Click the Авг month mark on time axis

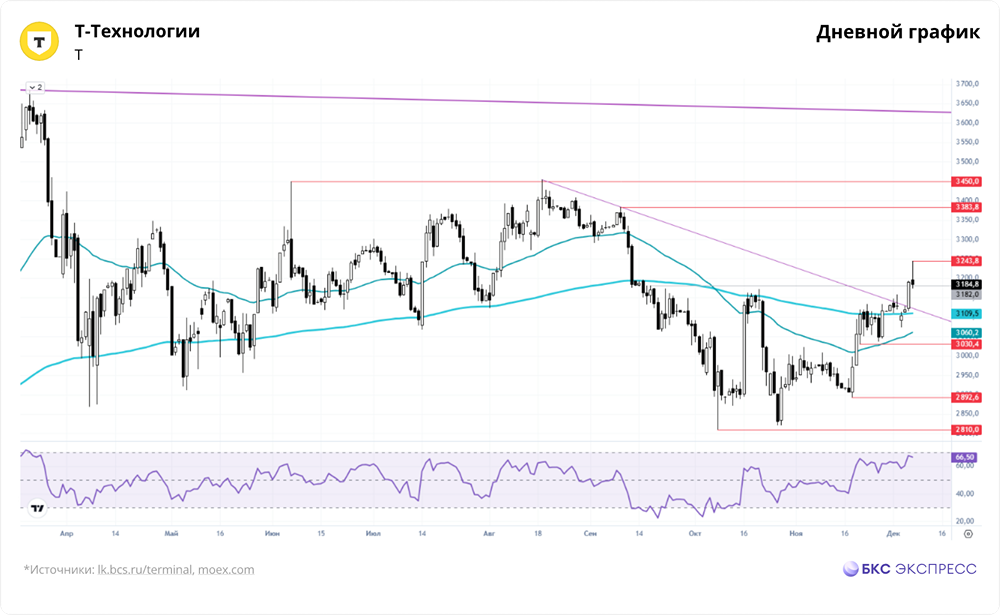(489, 534)
